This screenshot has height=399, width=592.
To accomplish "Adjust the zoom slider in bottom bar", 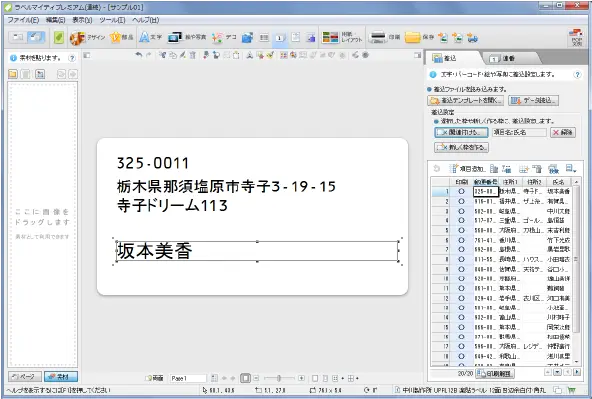I will [x=279, y=378].
